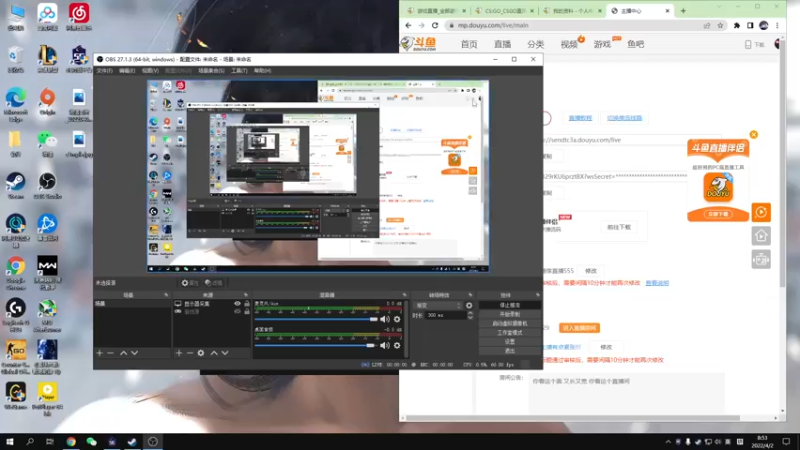Viewport: 800px width, 450px height.
Task: Open the Chrome three-dot menu
Action: (777, 25)
